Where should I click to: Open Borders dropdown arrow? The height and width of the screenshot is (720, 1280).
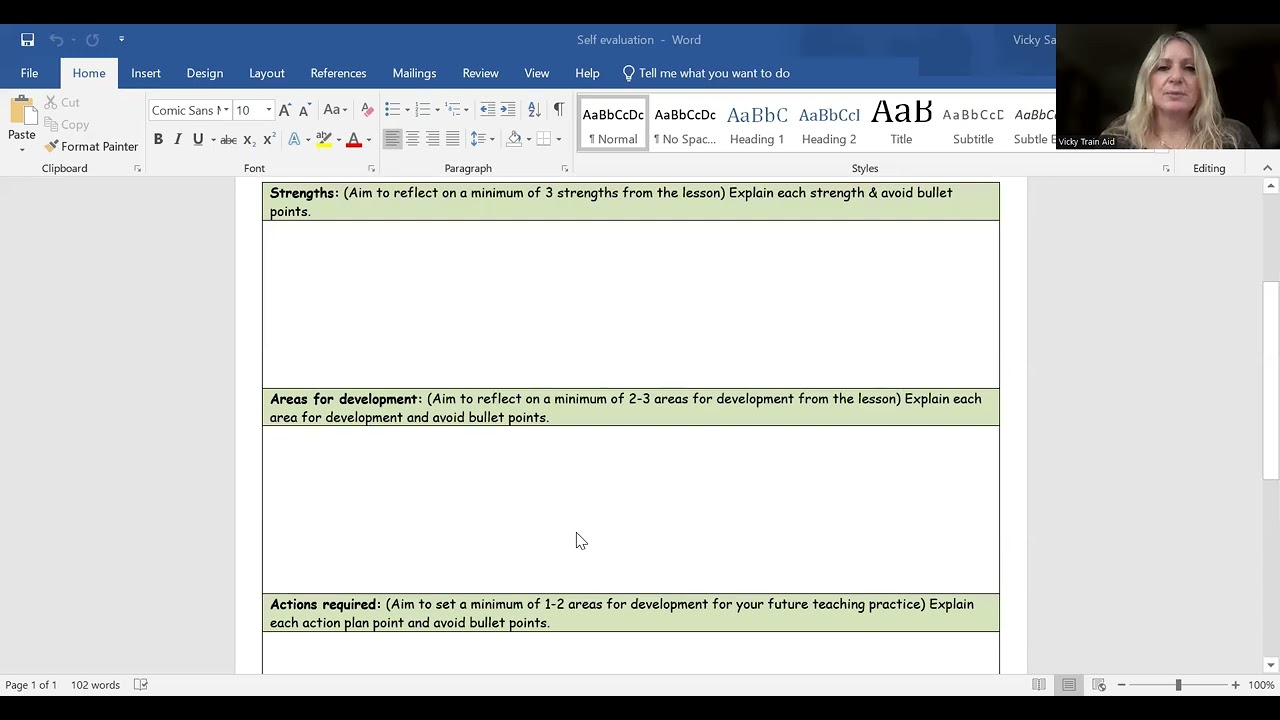(x=558, y=139)
